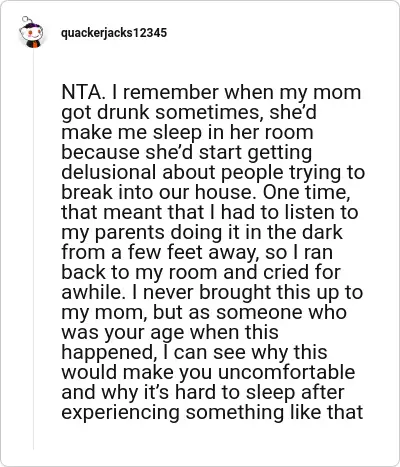This screenshot has height=467, width=400.
Task: Click the line "got drunk sometimes, she'd"
Action: point(189,112)
